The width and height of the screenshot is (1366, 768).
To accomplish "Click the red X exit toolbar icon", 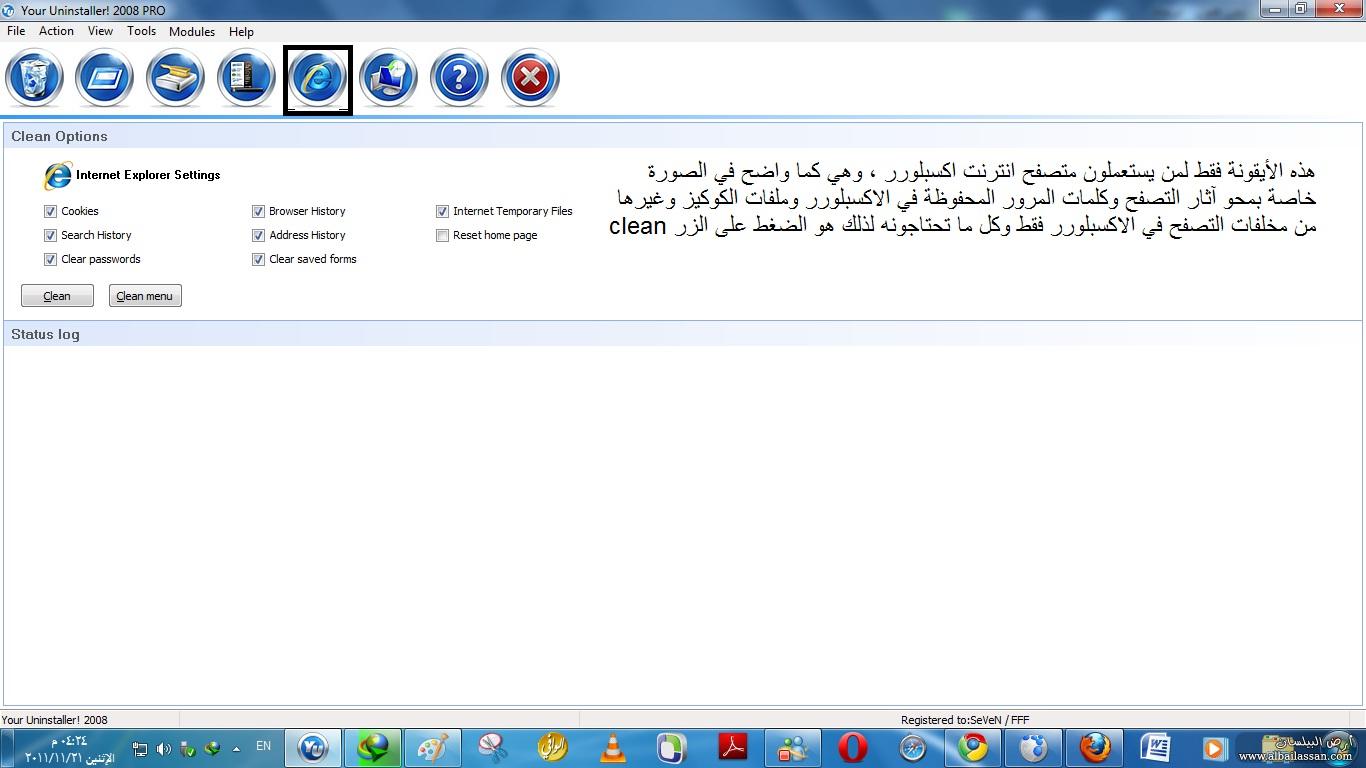I will coord(530,78).
